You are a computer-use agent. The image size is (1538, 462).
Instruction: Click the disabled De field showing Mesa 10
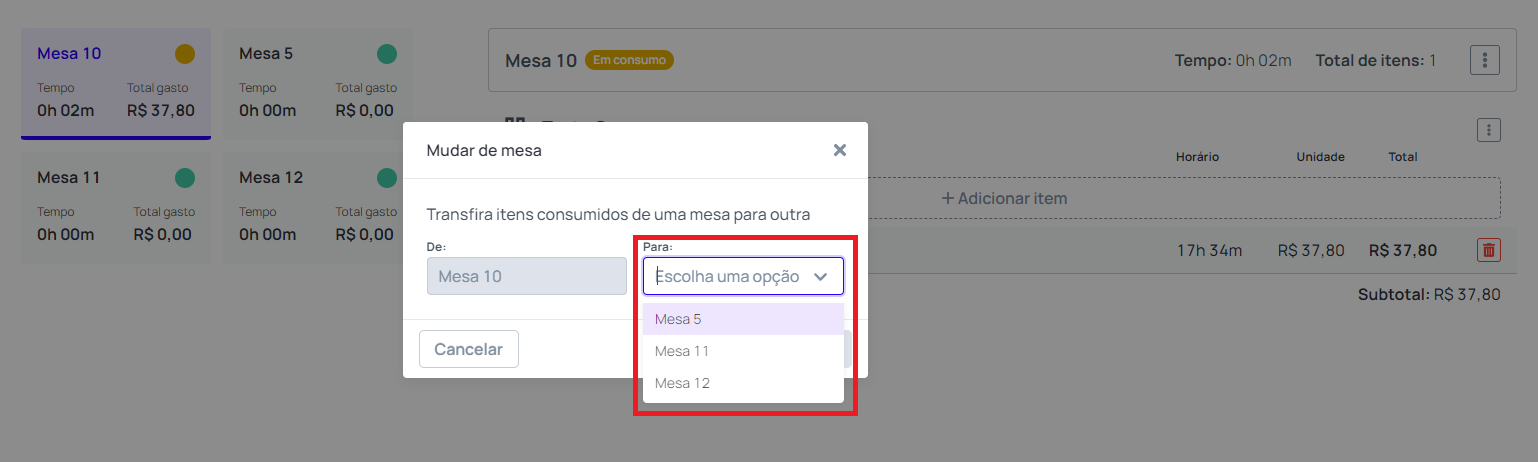[527, 276]
